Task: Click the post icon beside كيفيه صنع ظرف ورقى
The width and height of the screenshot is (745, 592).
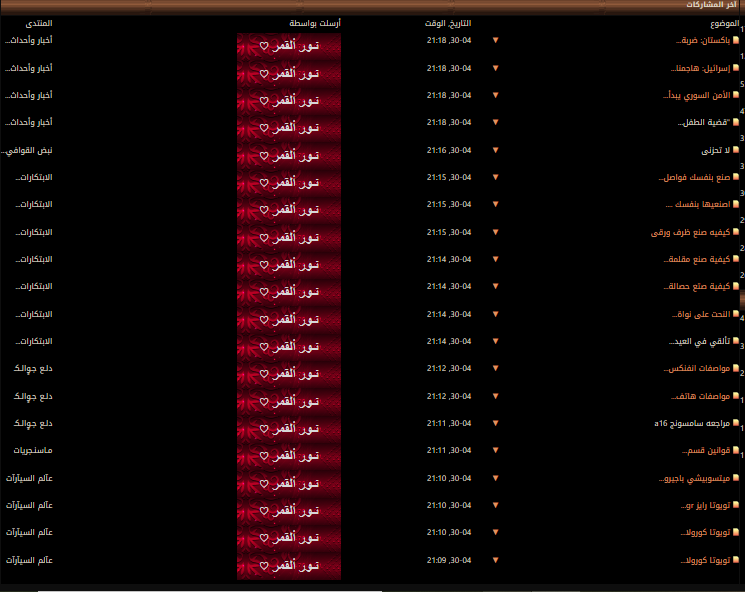Action: pyautogui.click(x=736, y=232)
